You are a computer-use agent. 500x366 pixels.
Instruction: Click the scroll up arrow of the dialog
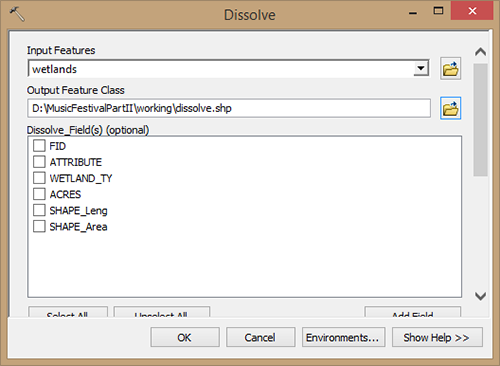point(480,52)
